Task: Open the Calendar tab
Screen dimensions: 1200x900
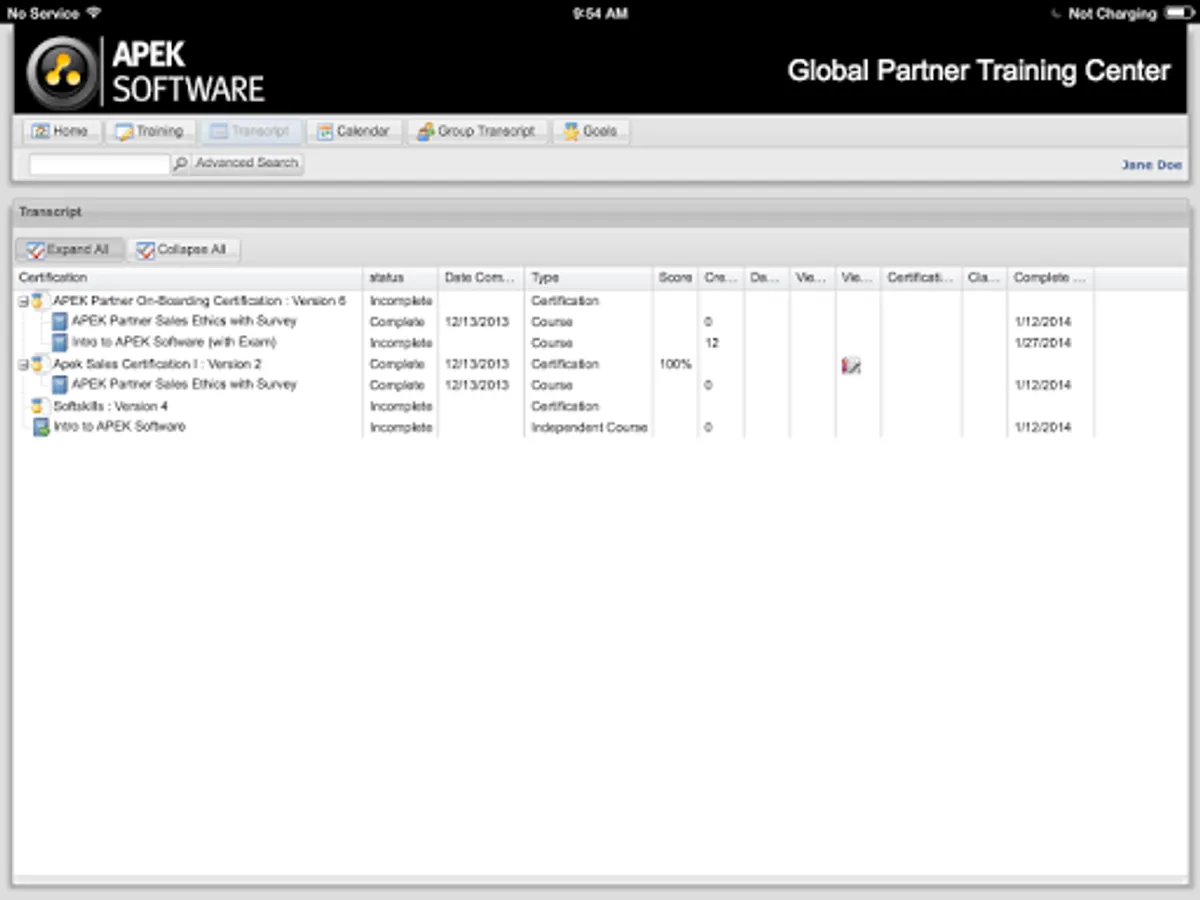Action: (354, 131)
